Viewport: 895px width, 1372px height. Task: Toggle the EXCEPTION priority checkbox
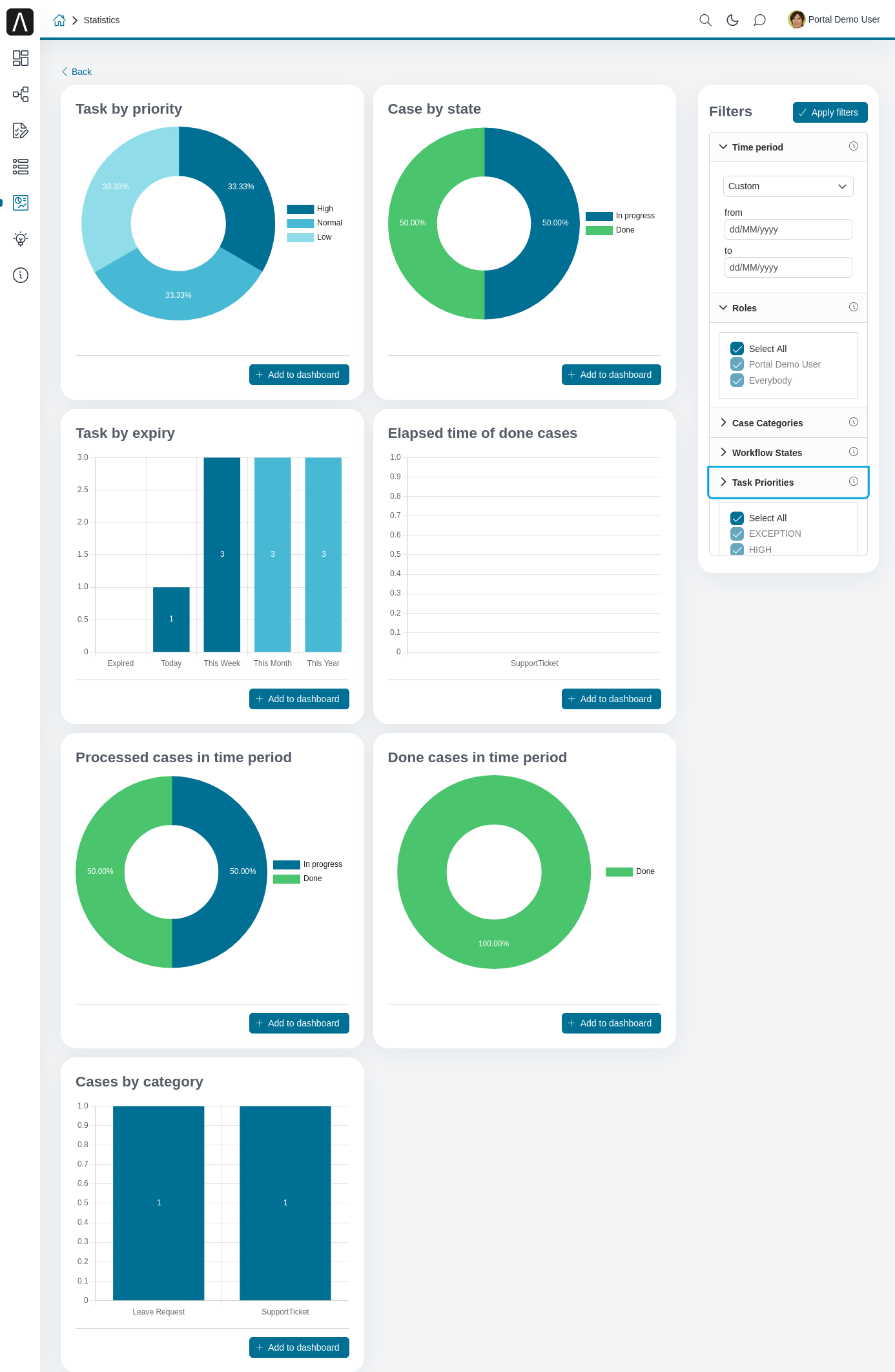[x=737, y=534]
